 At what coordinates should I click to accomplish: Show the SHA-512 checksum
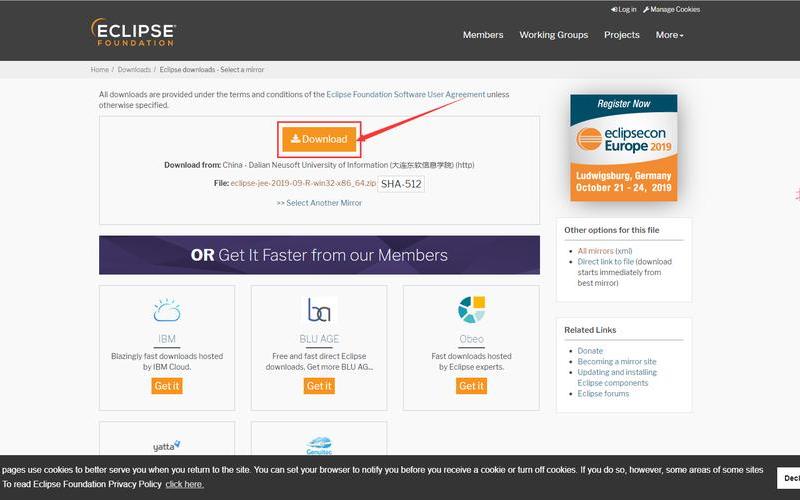pos(401,184)
